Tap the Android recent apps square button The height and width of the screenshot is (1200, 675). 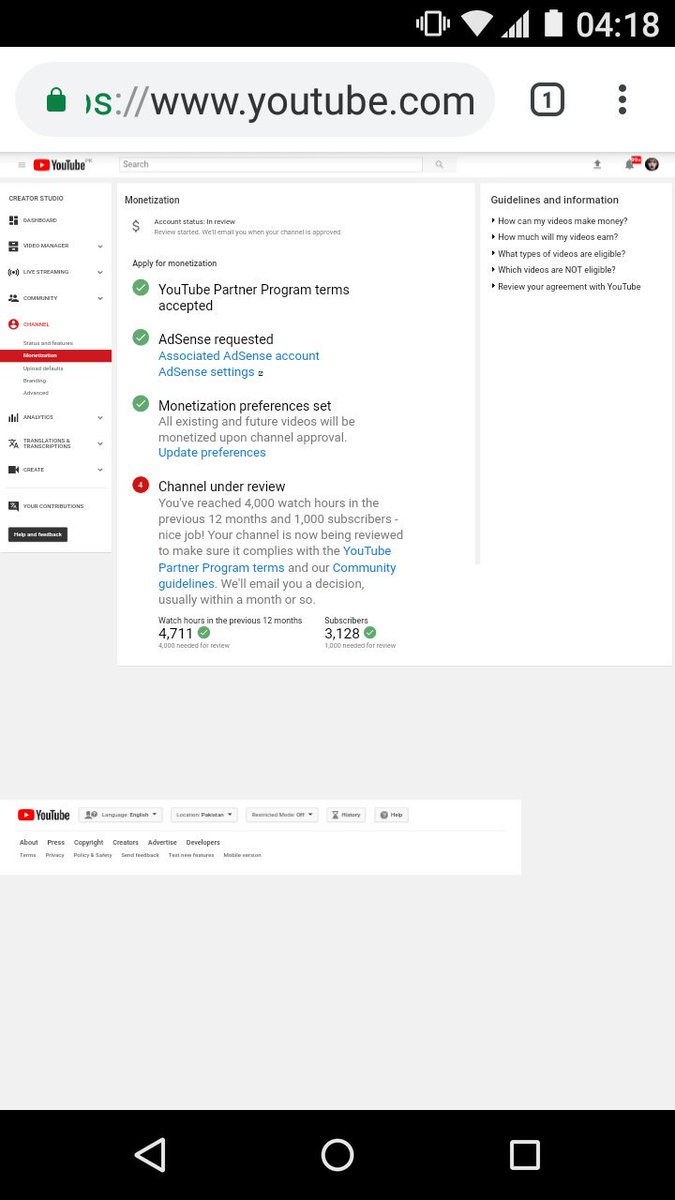[525, 1155]
